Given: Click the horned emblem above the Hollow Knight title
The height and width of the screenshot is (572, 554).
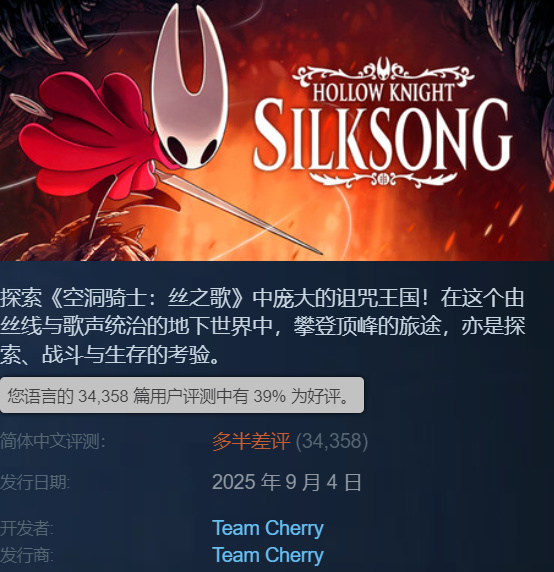Looking at the screenshot, I should [x=383, y=68].
